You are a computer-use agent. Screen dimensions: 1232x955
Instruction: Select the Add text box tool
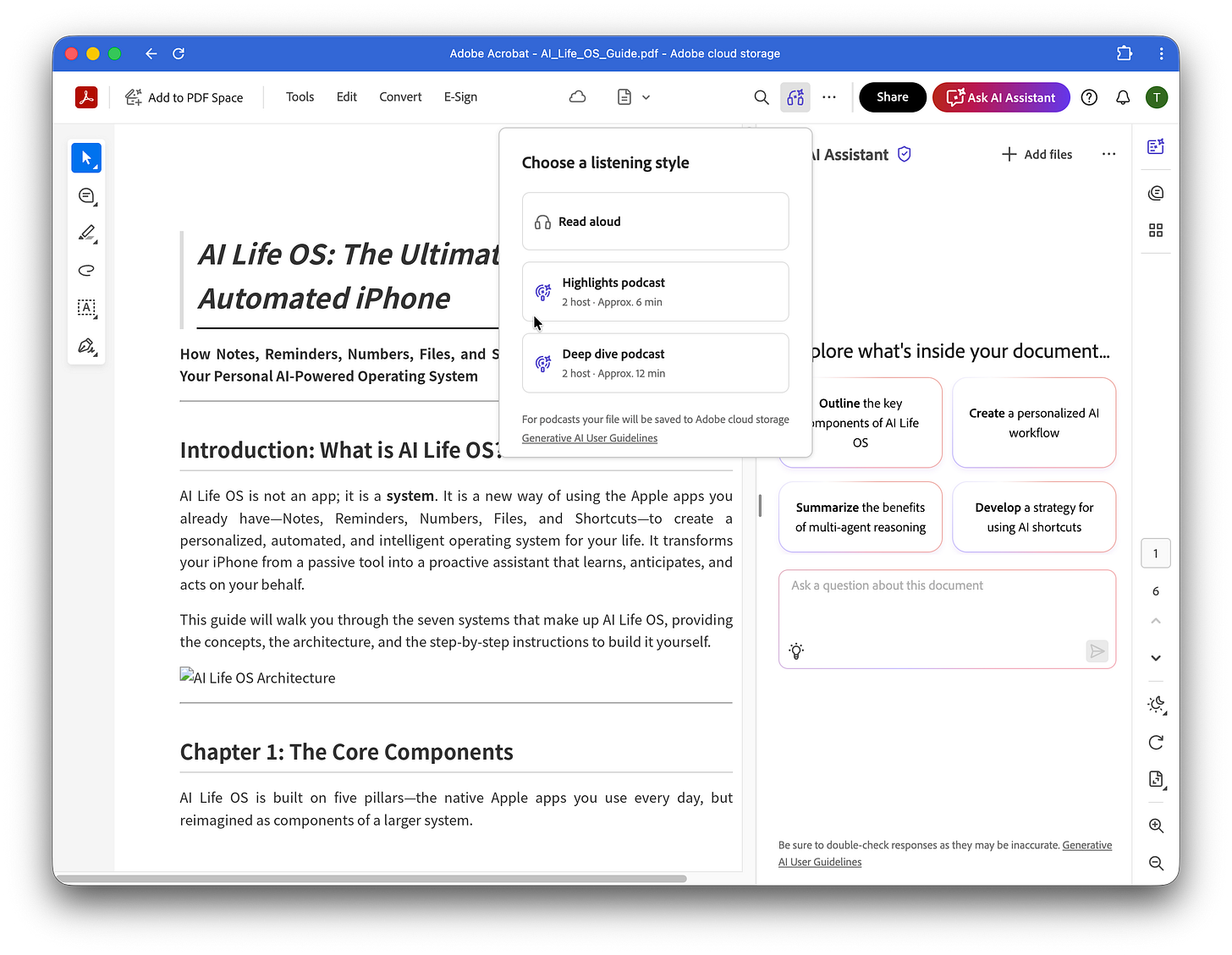coord(86,308)
